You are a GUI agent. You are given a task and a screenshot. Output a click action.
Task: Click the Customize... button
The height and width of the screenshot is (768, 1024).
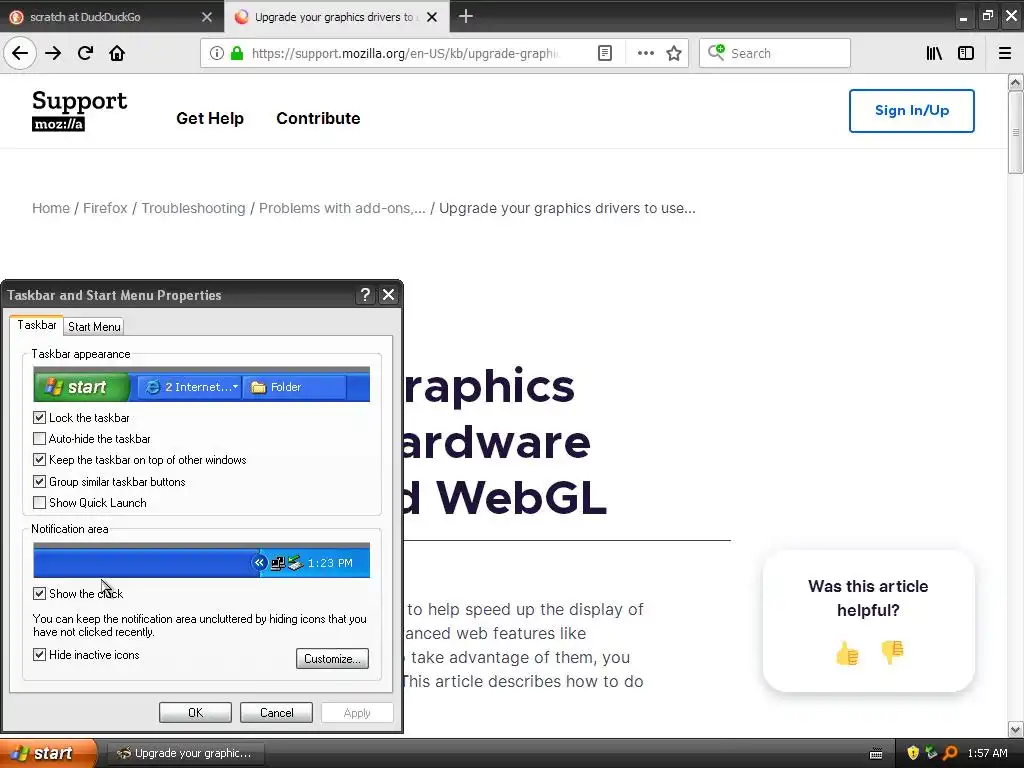point(332,658)
